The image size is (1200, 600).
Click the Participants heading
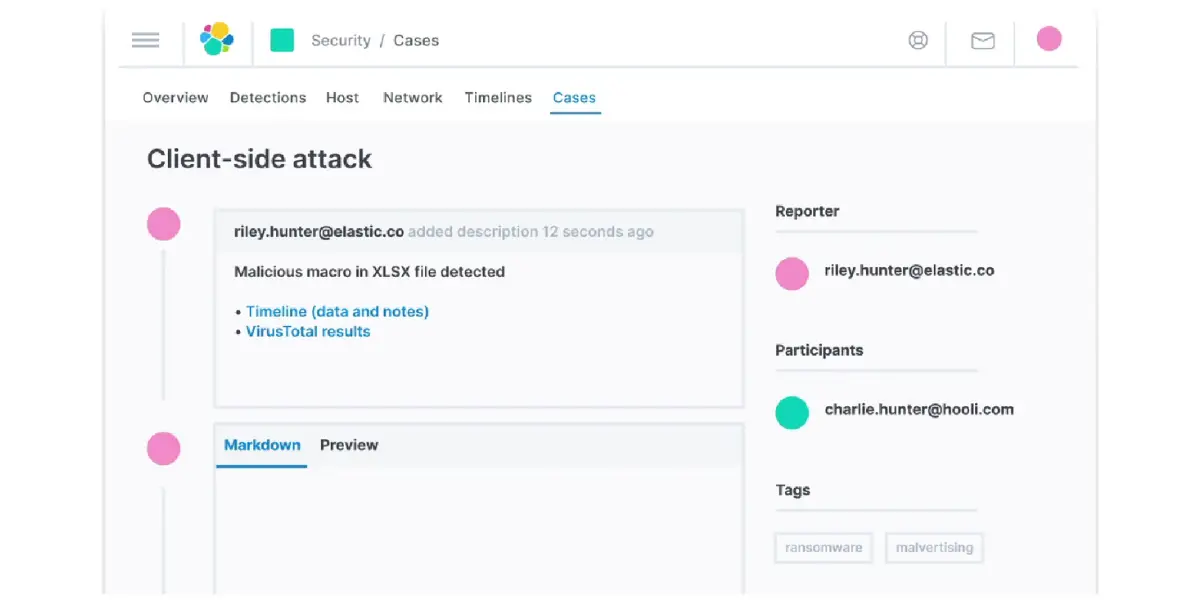coord(819,351)
